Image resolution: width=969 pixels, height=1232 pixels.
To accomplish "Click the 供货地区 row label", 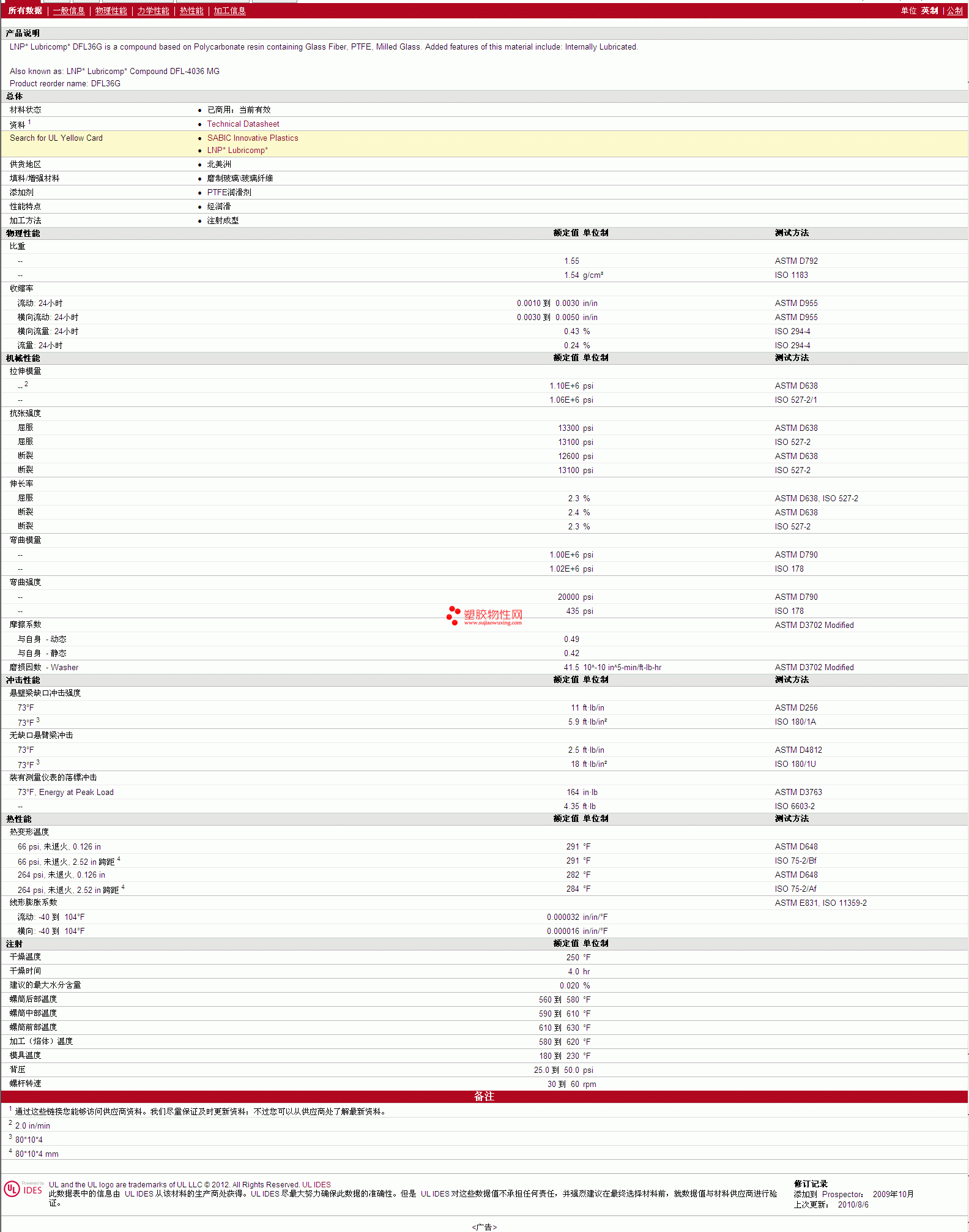I will pos(25,165).
